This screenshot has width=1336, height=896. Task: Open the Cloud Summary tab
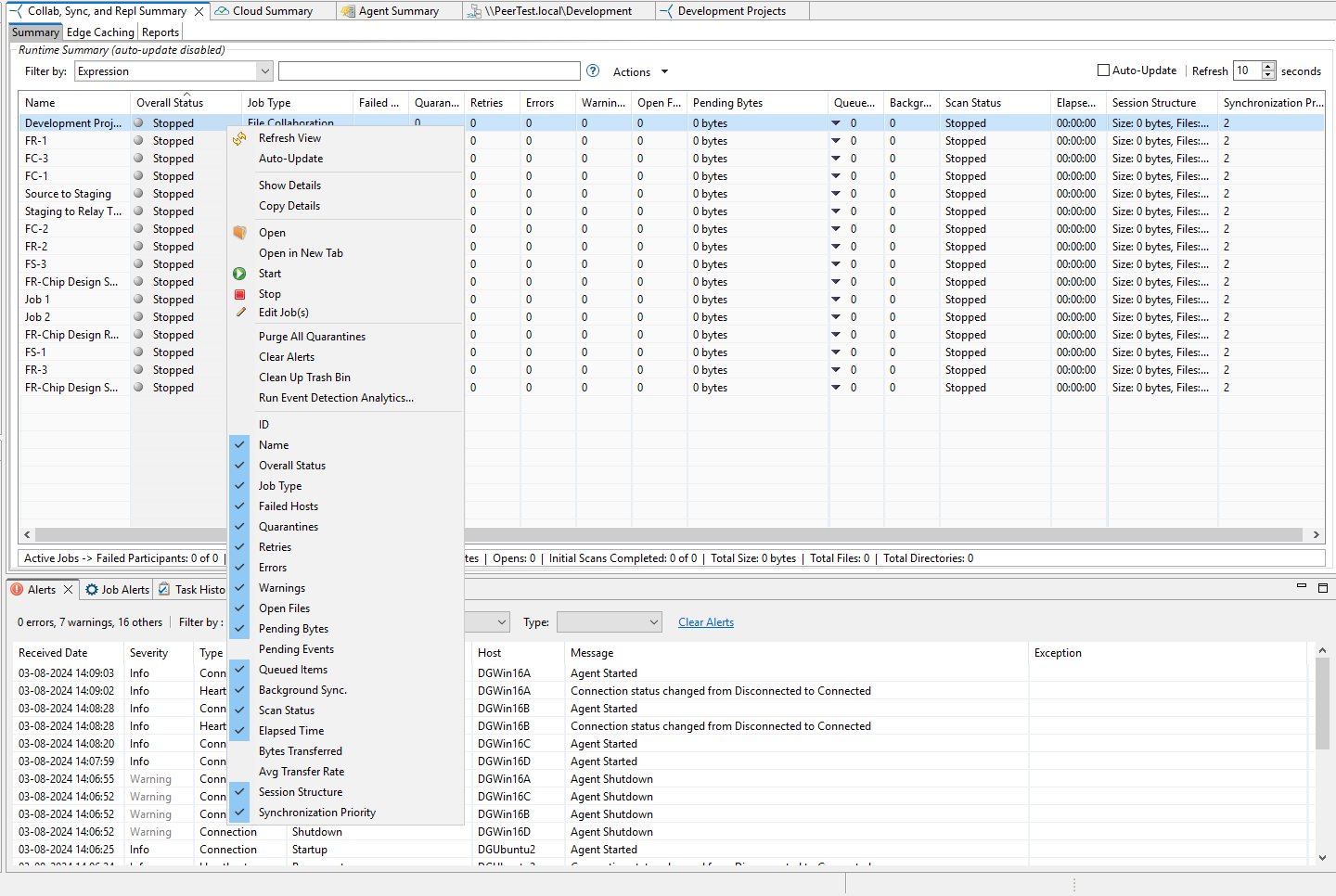pos(272,11)
